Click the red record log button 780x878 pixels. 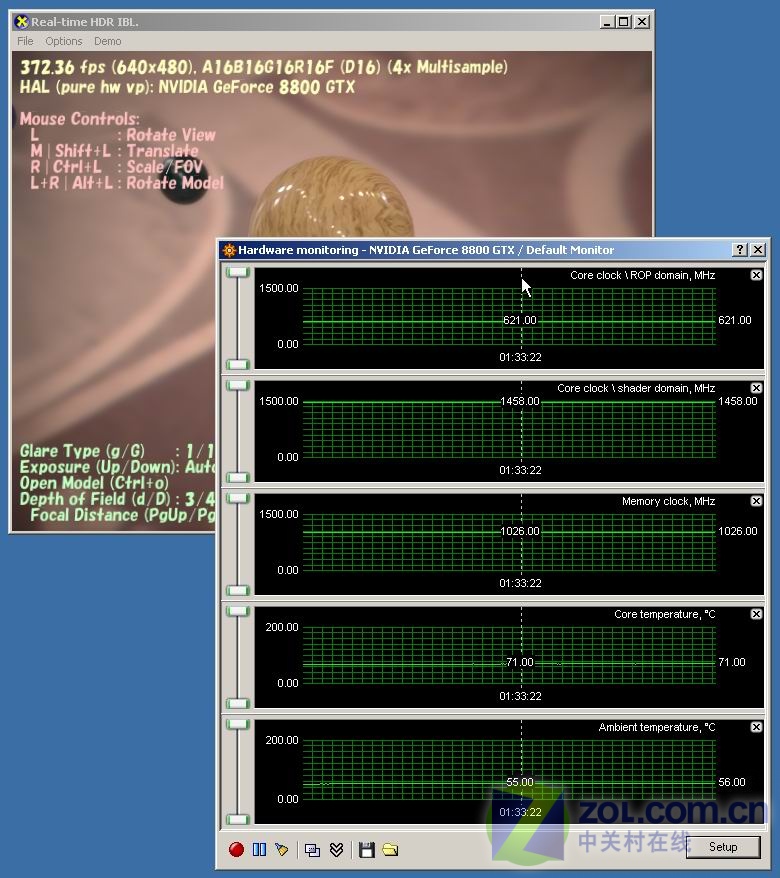(x=236, y=849)
